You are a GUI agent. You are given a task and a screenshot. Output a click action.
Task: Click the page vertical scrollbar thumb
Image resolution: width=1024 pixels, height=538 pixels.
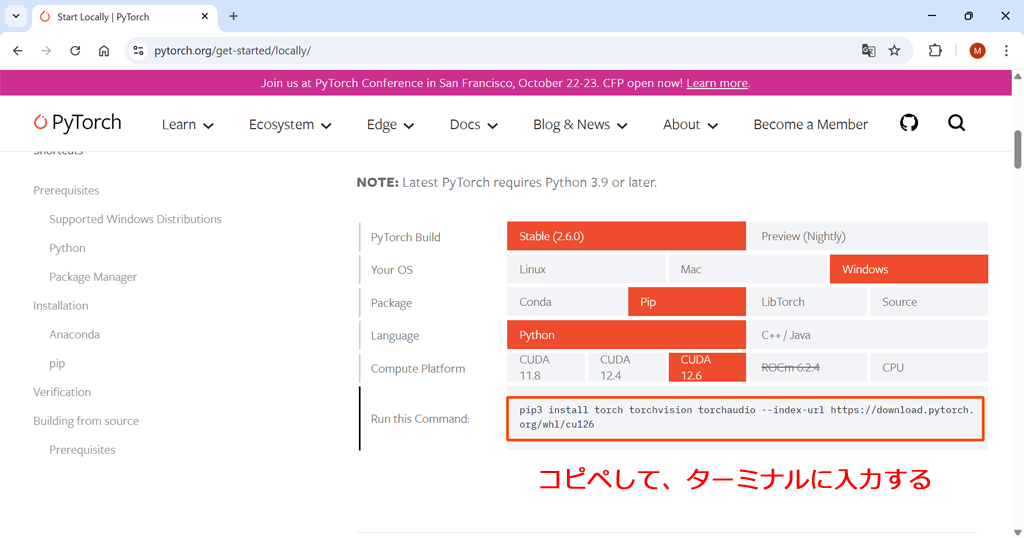click(1017, 149)
